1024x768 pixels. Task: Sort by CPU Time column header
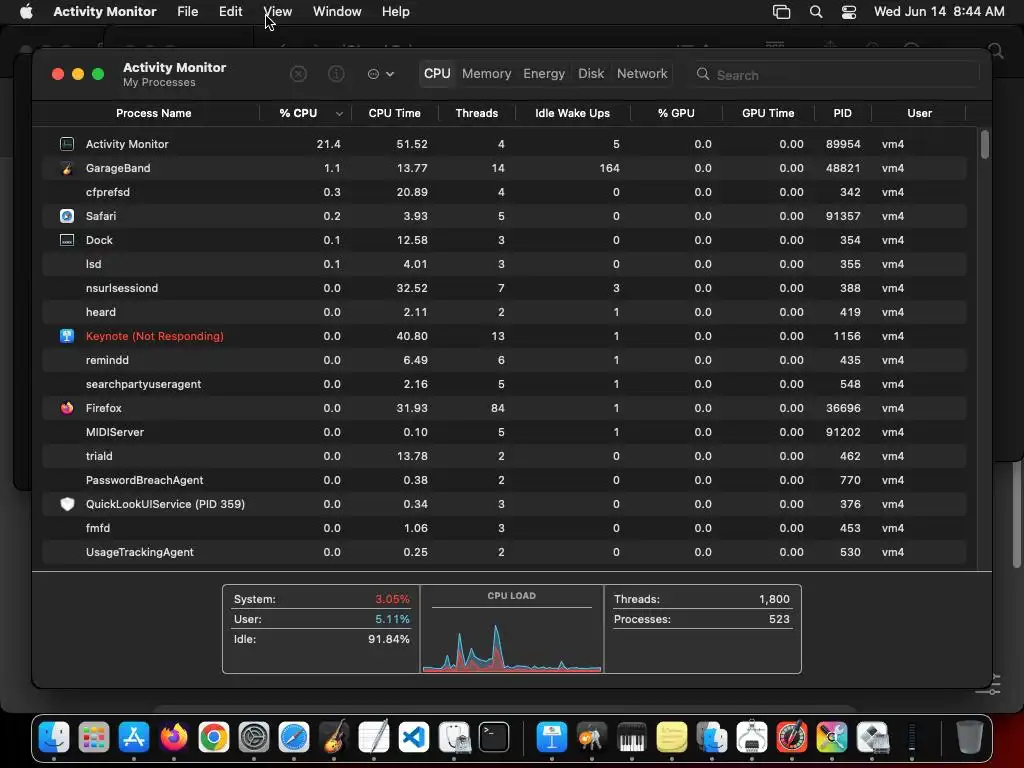pos(394,113)
